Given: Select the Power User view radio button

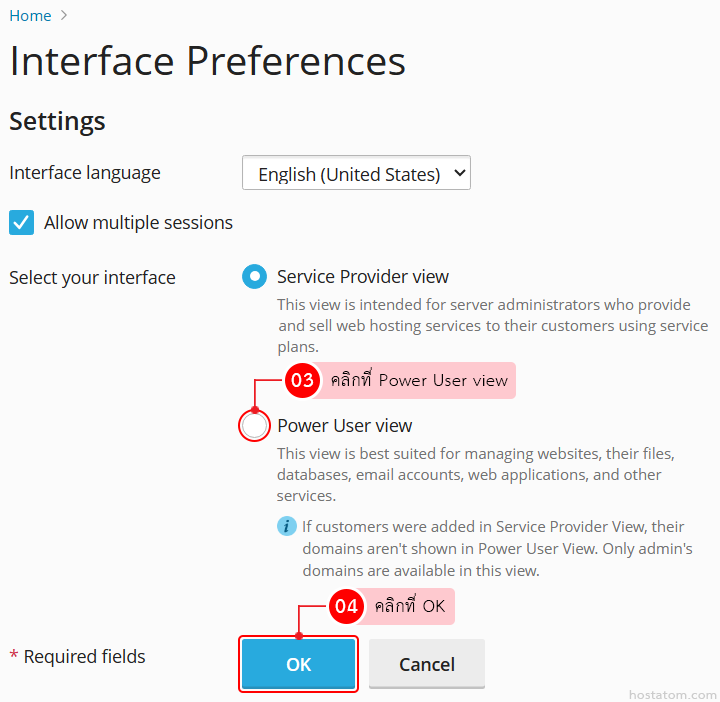Looking at the screenshot, I should click(255, 426).
